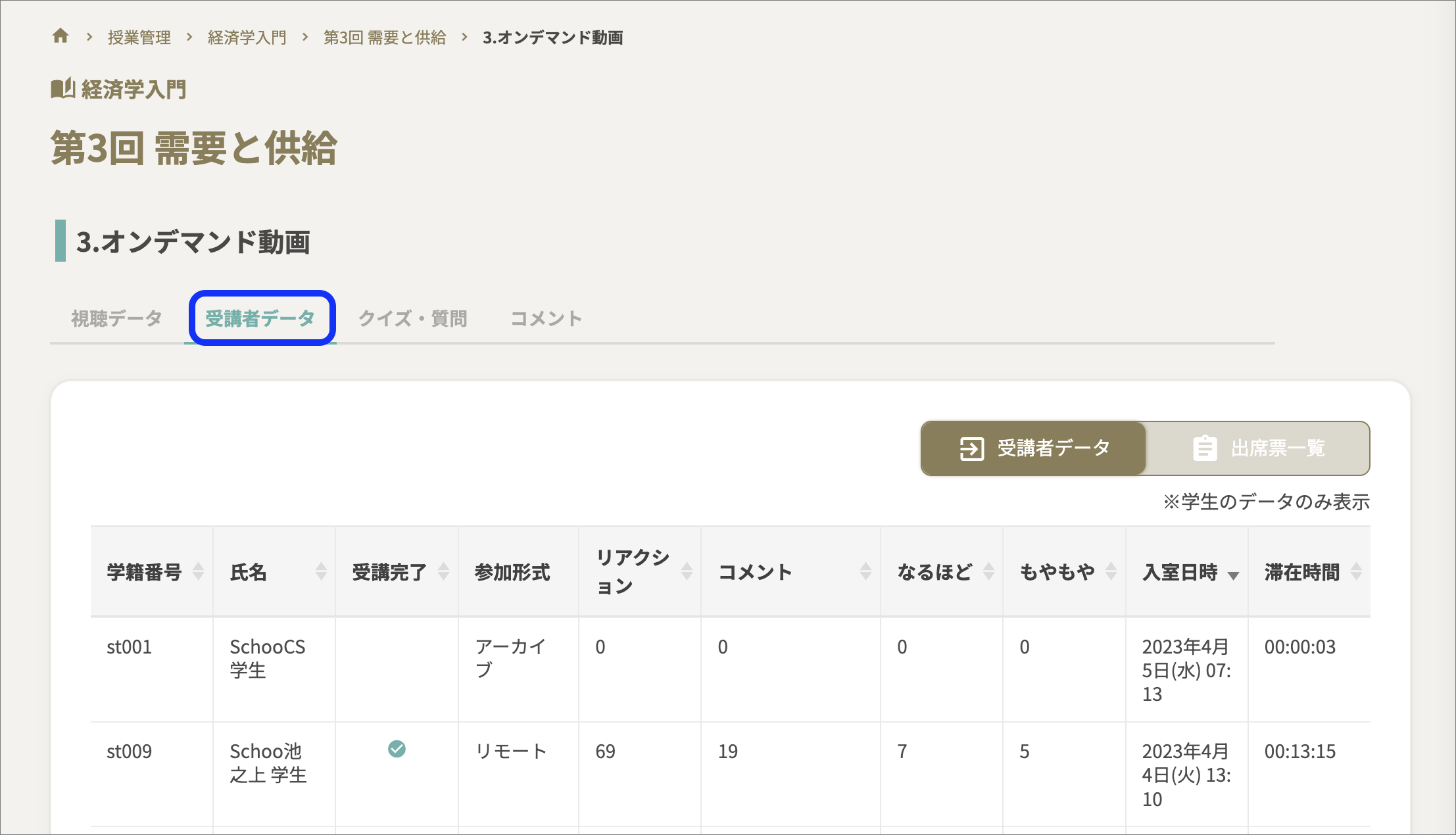
Task: Go to 第3回 需要と供給 breadcrumb
Action: [x=385, y=37]
